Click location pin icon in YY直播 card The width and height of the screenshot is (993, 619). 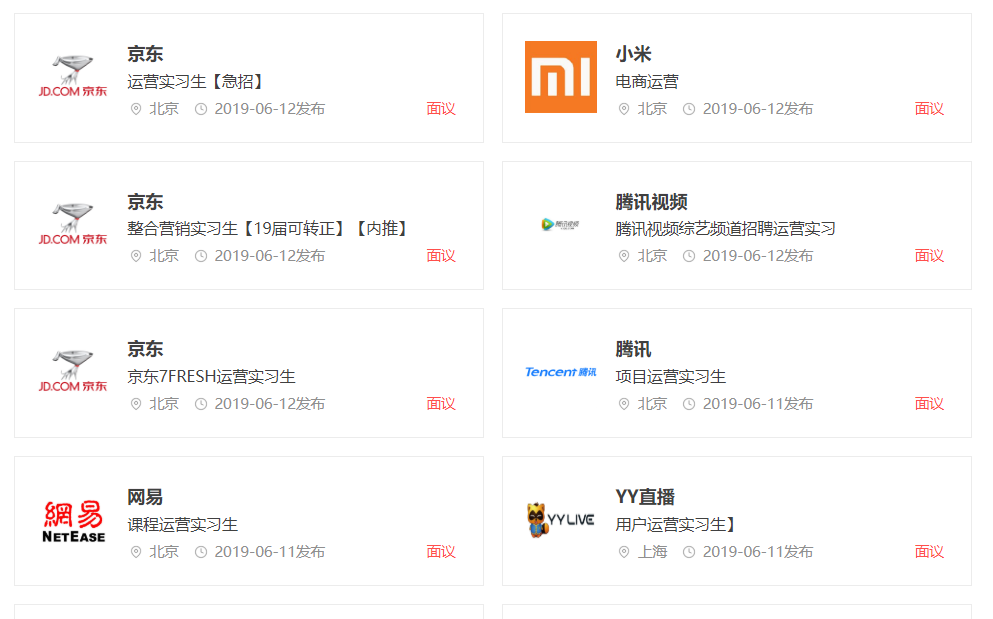coord(624,552)
